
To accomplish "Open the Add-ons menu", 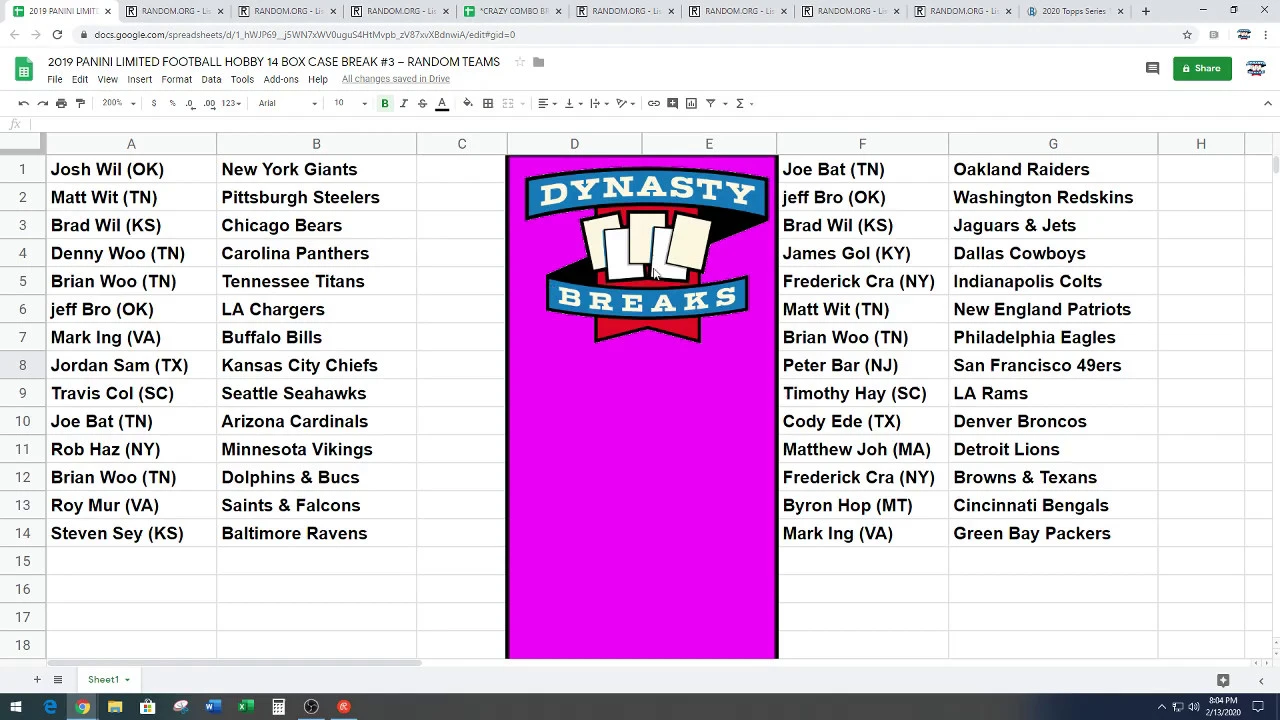I will [281, 79].
